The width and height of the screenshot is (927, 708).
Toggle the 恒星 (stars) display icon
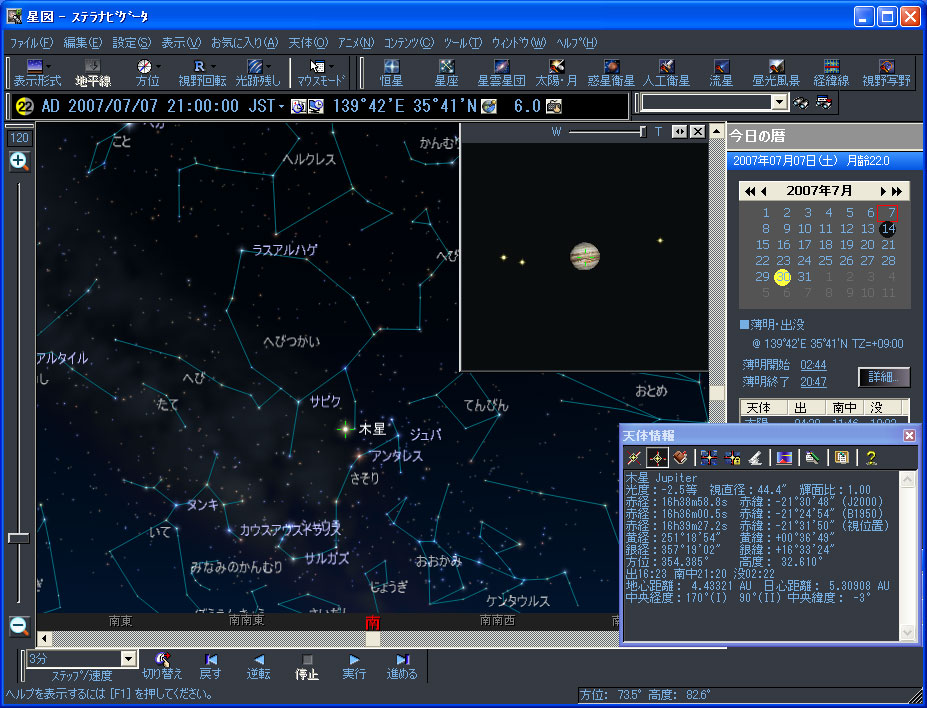390,67
